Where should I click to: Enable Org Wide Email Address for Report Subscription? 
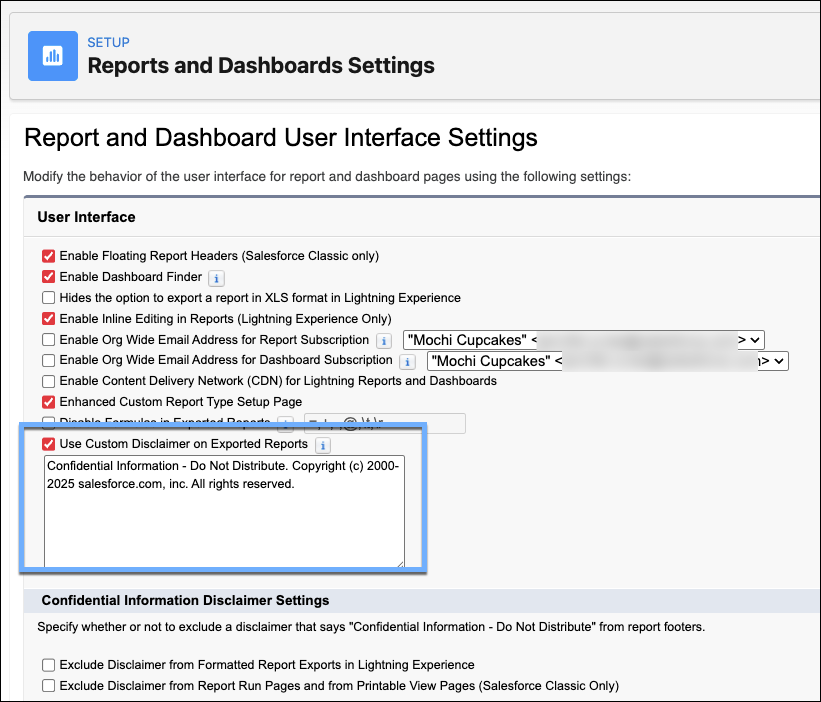coord(47,340)
